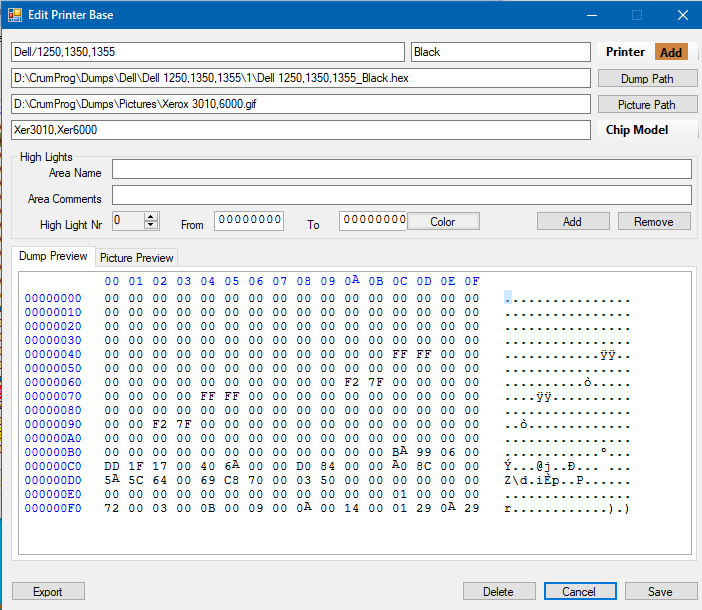Click the printer name field with Dell/1250,1350,1355
This screenshot has height=610, width=702.
pos(206,52)
